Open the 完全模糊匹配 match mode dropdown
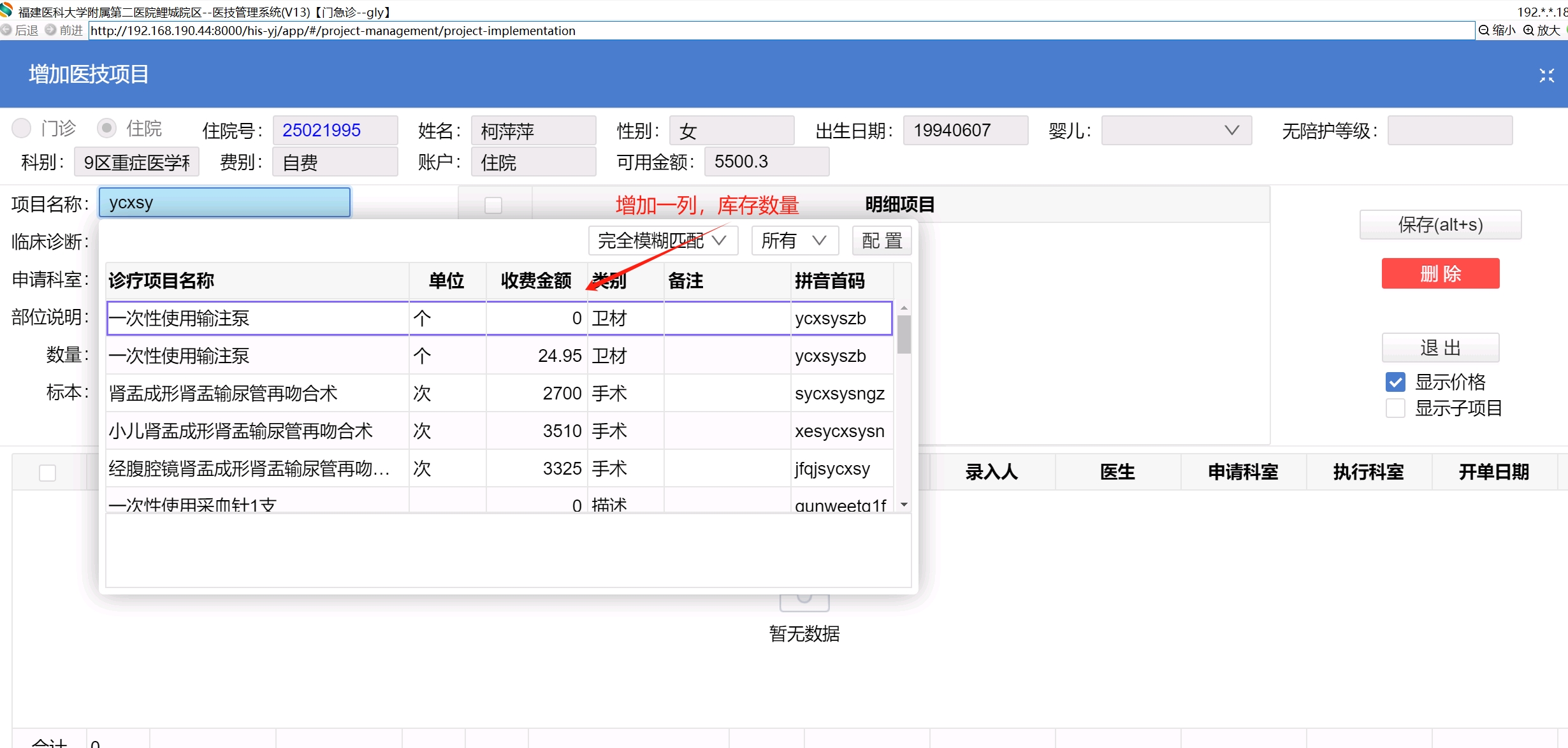 coord(662,240)
